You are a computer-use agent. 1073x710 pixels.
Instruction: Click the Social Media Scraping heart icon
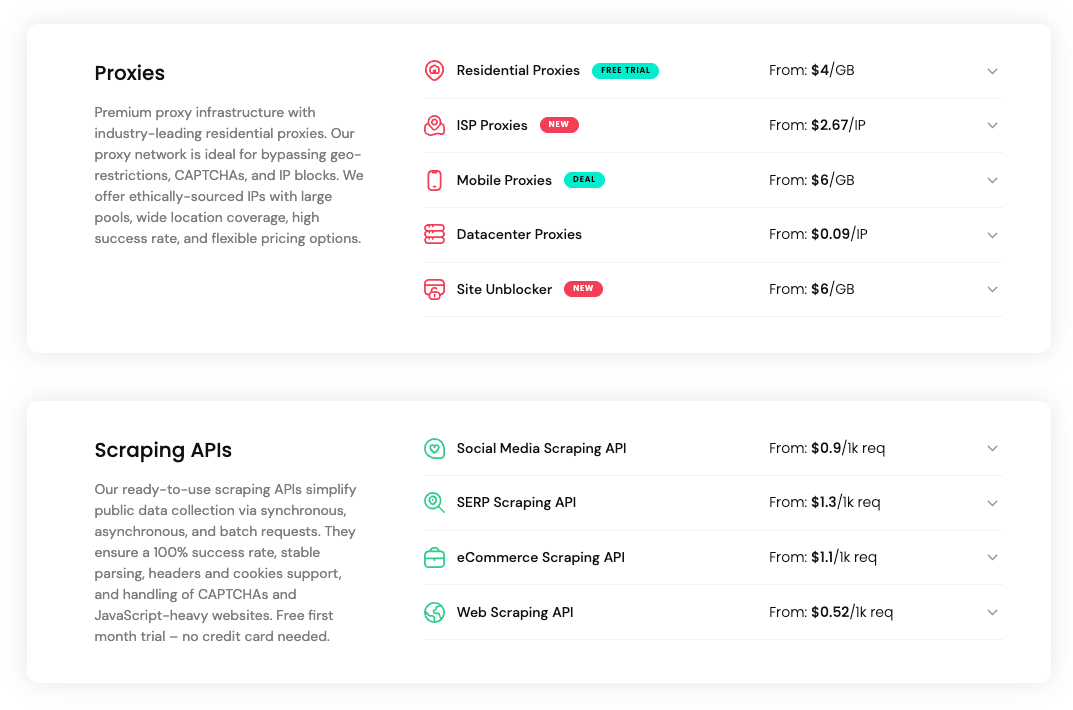coord(434,448)
